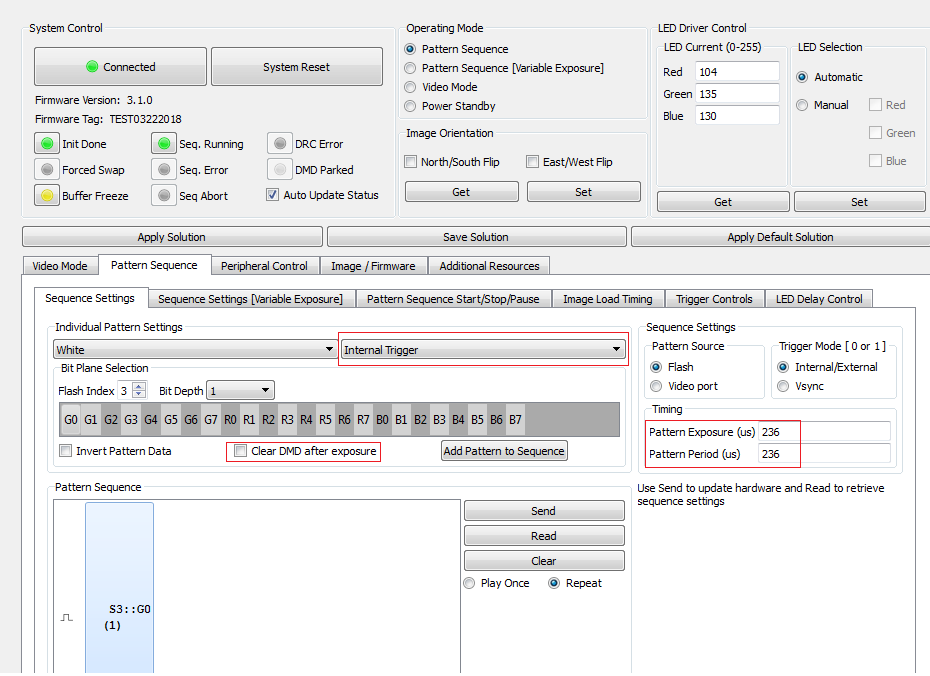Open Pattern Sequence Start/Stop/Pause tab

click(x=453, y=299)
